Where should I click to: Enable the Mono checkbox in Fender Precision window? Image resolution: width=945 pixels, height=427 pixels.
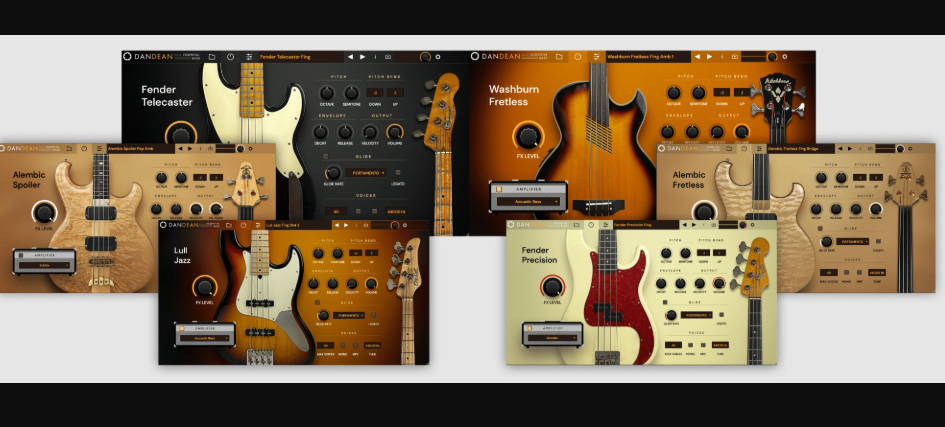[x=691, y=345]
